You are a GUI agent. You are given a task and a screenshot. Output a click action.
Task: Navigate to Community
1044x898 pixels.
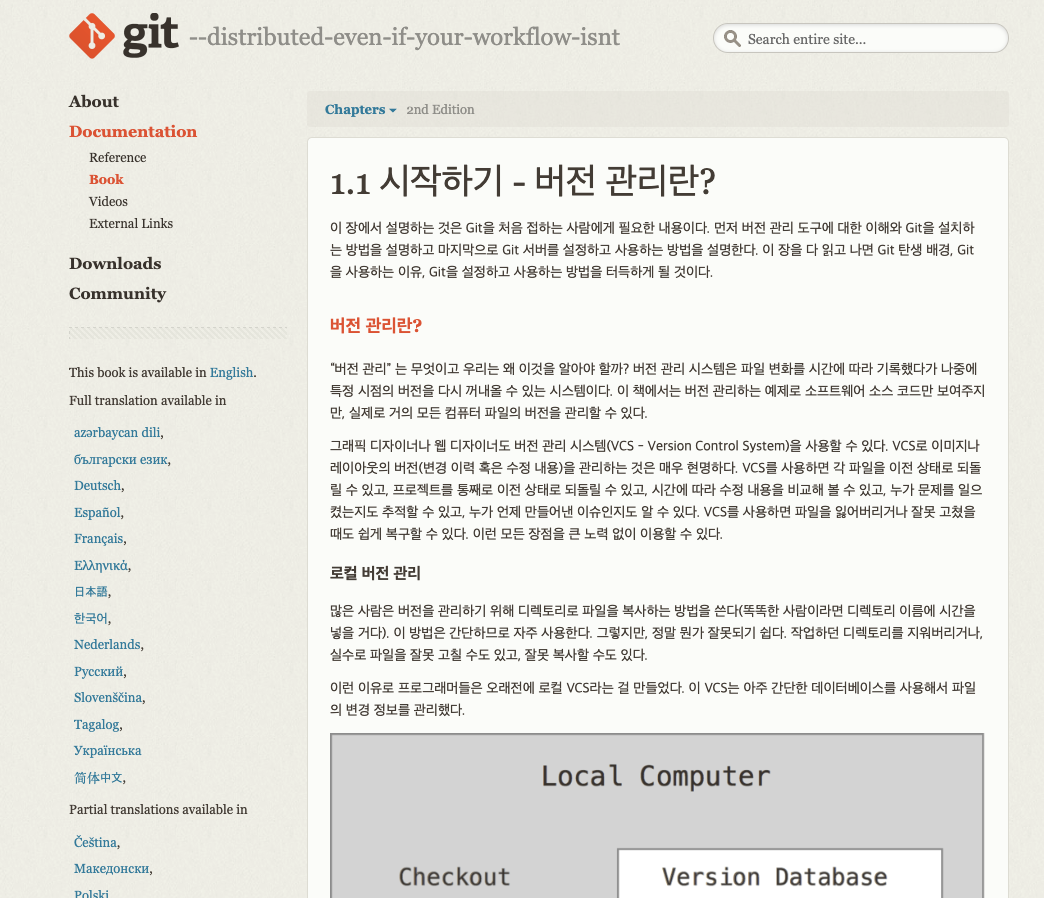[x=118, y=294]
